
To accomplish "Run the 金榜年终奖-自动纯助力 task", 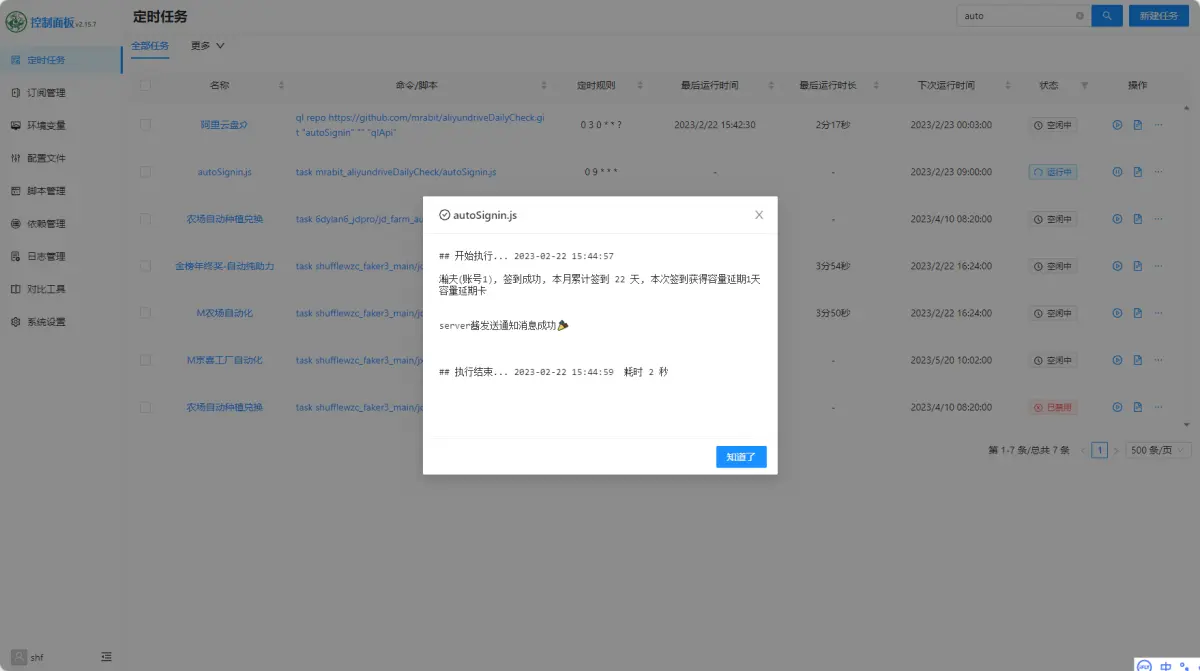I will pyautogui.click(x=1118, y=266).
